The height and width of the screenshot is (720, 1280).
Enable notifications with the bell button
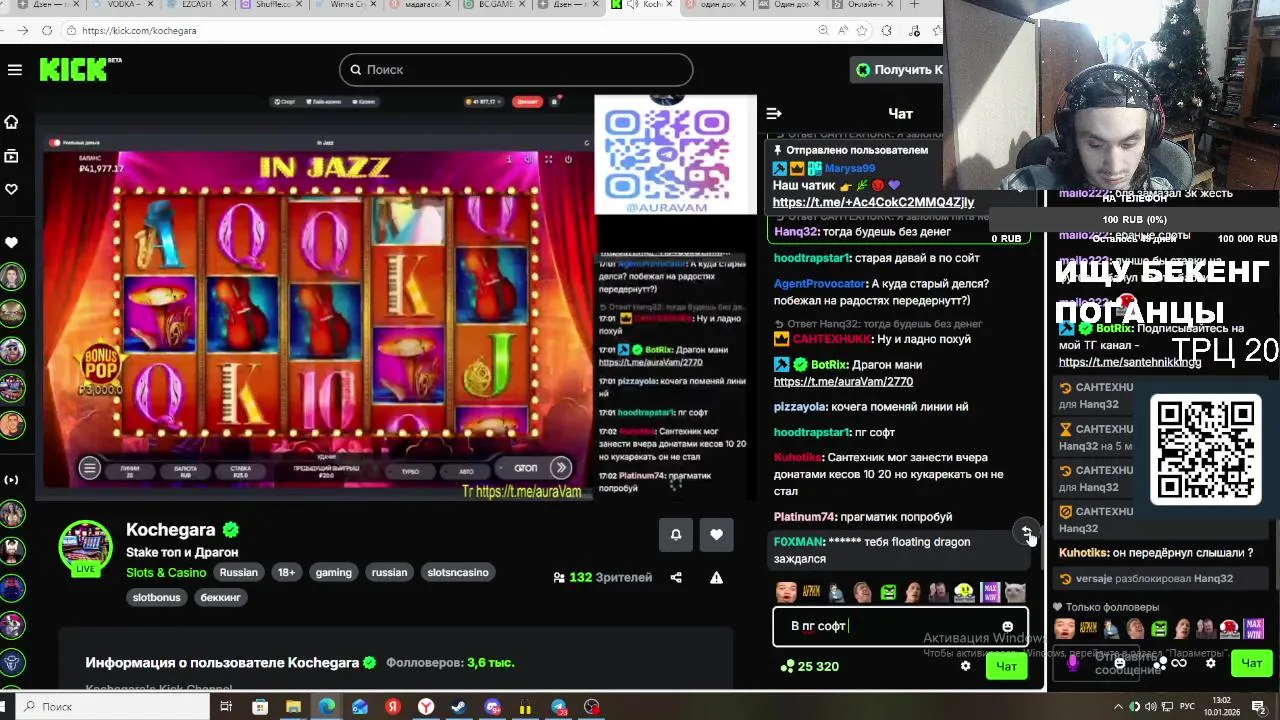676,535
